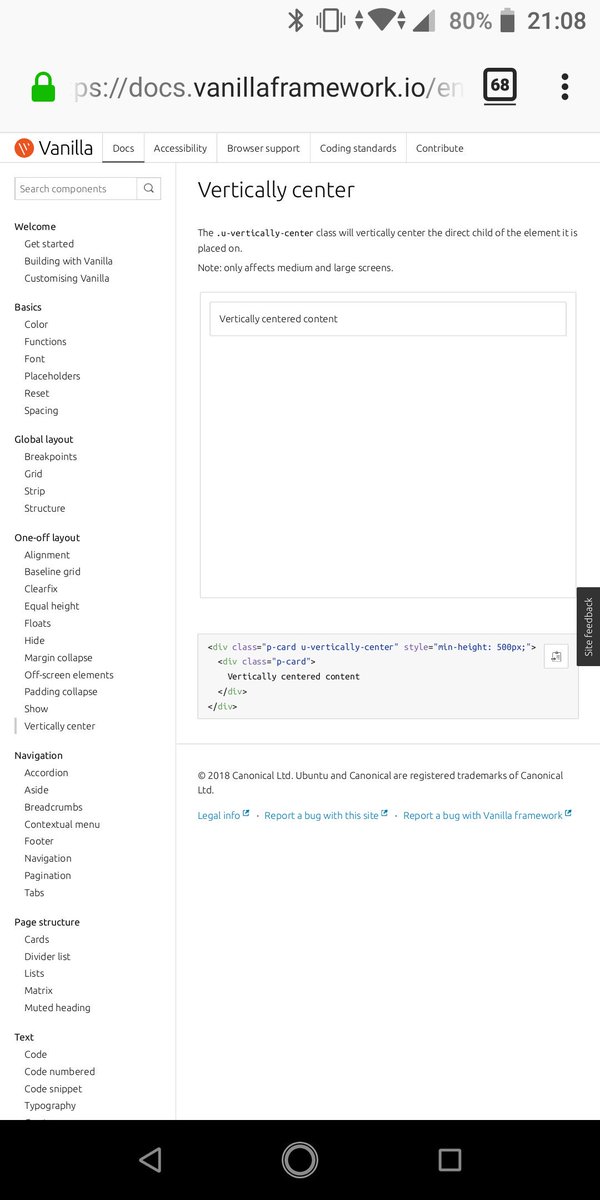Open the browser tabs counter showing 68
This screenshot has height=1200, width=600.
pos(500,86)
